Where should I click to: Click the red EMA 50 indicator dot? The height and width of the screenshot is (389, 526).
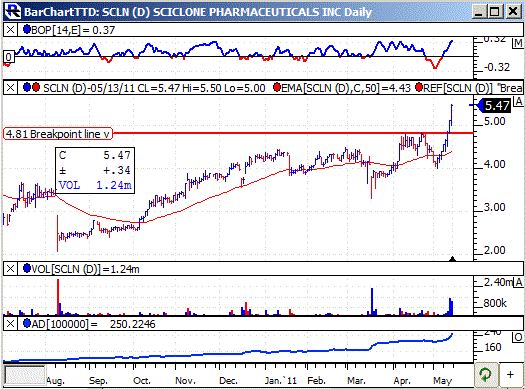277,88
